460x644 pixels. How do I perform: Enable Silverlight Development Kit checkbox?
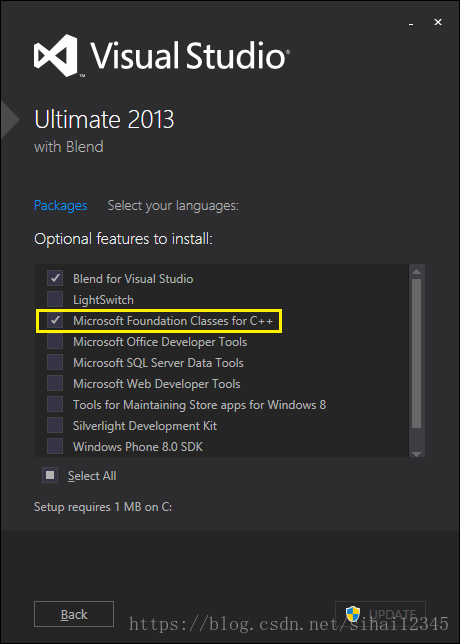(x=55, y=425)
